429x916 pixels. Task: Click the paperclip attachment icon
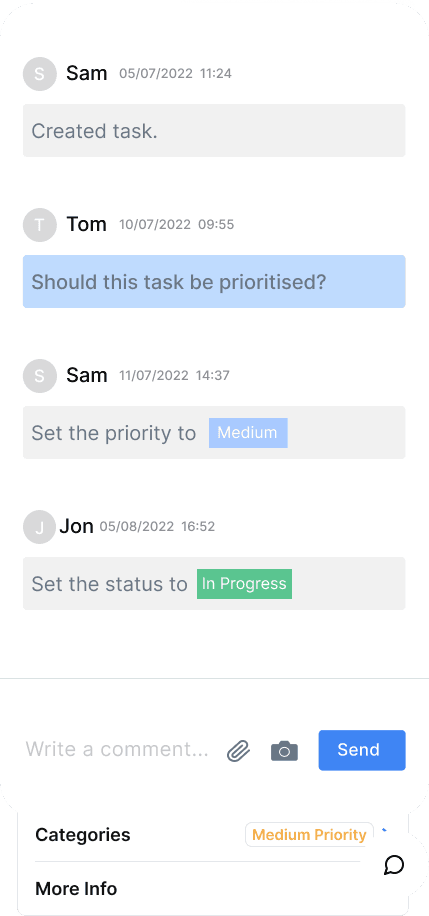(x=238, y=751)
